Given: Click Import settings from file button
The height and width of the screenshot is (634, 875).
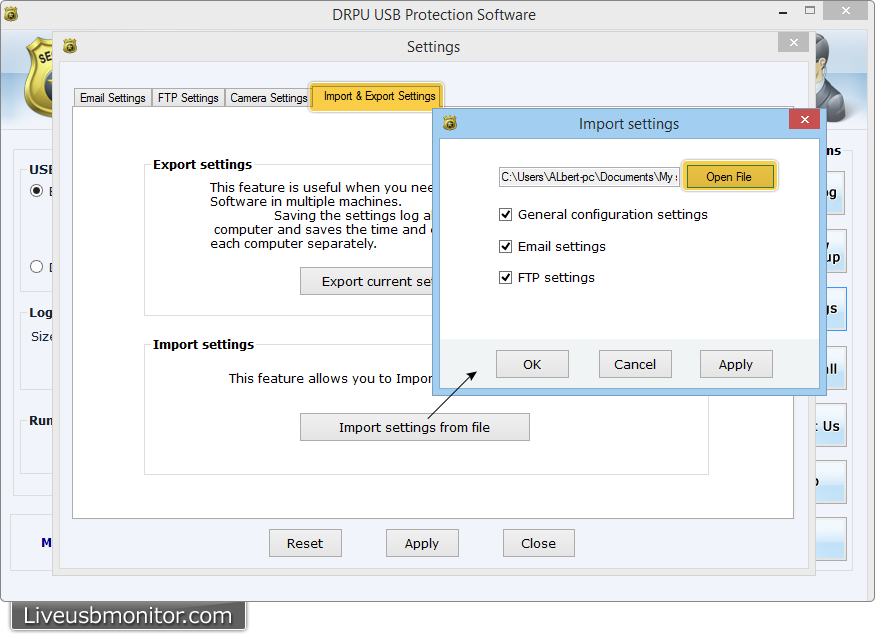Looking at the screenshot, I should pyautogui.click(x=415, y=428).
